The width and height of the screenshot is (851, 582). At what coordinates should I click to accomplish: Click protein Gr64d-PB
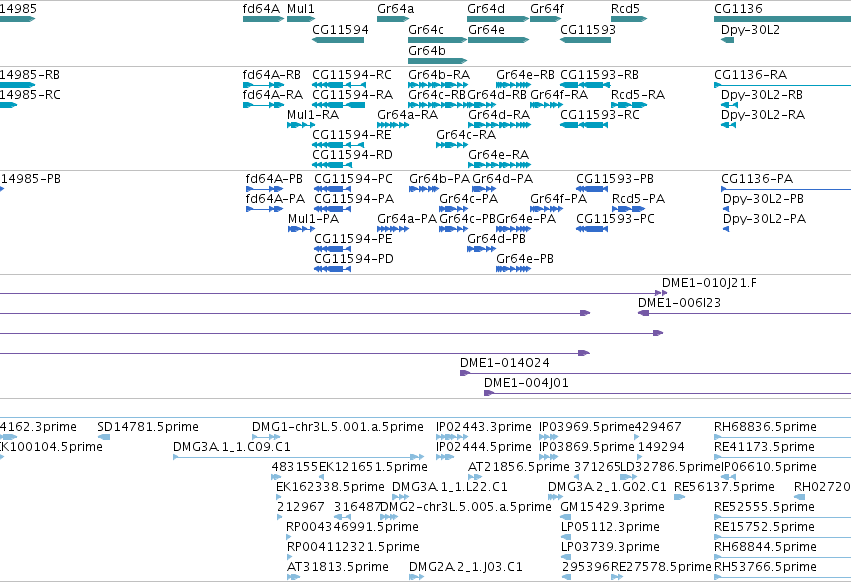[481, 249]
